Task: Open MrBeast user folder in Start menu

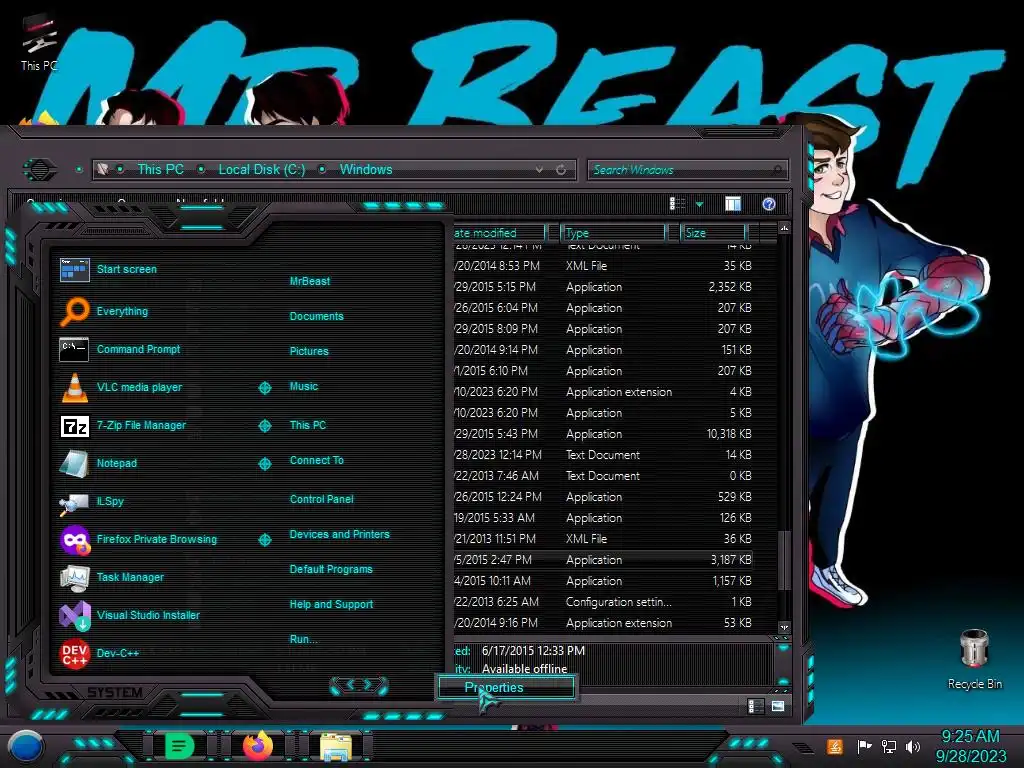Action: coord(310,281)
